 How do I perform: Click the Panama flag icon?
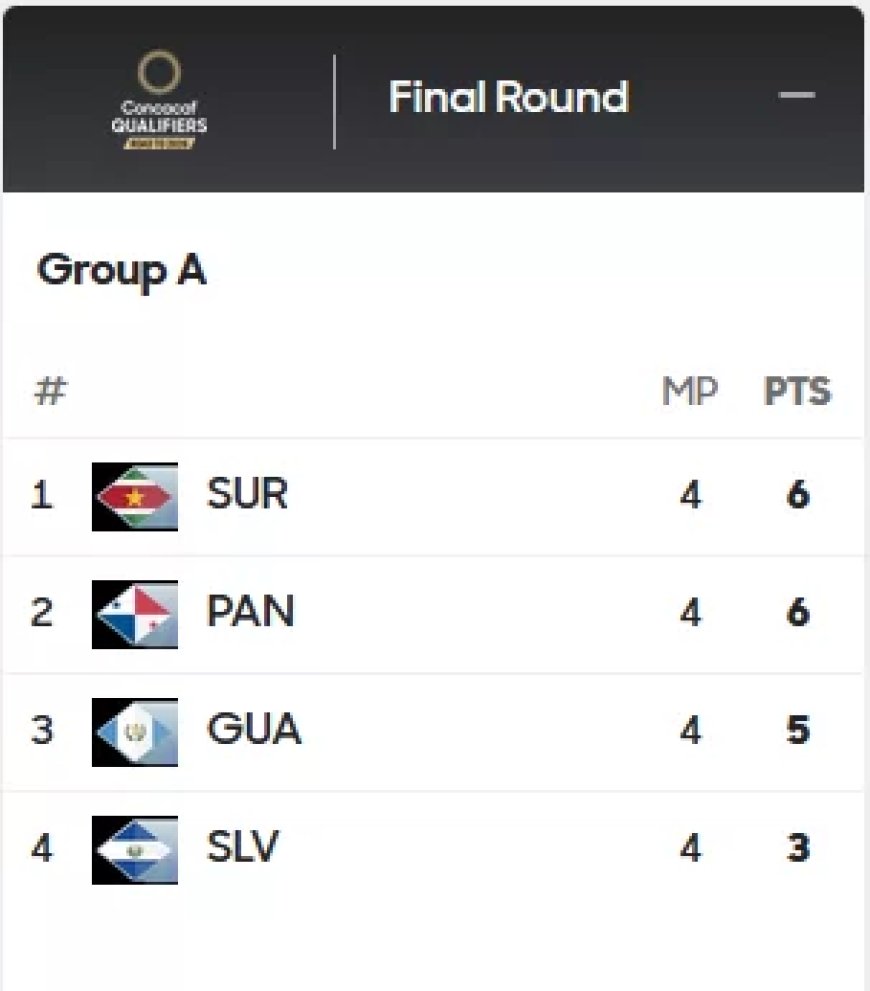tap(135, 614)
